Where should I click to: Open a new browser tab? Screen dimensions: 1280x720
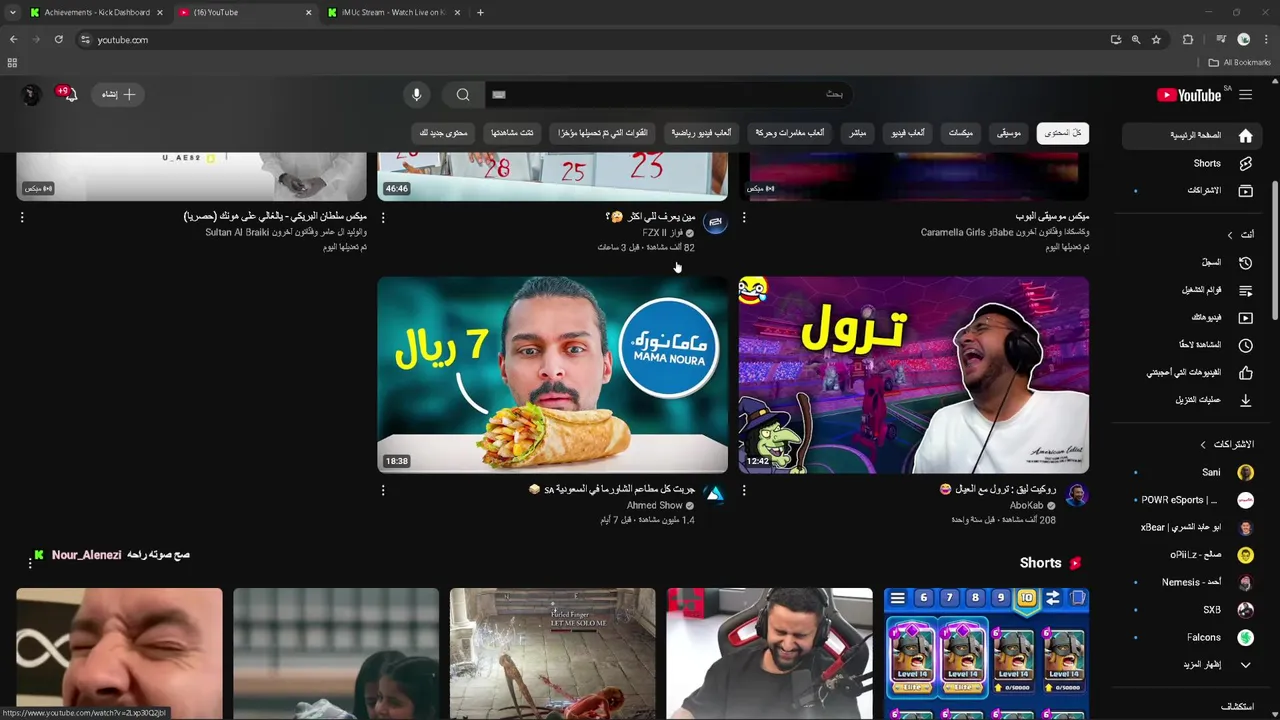click(x=480, y=12)
